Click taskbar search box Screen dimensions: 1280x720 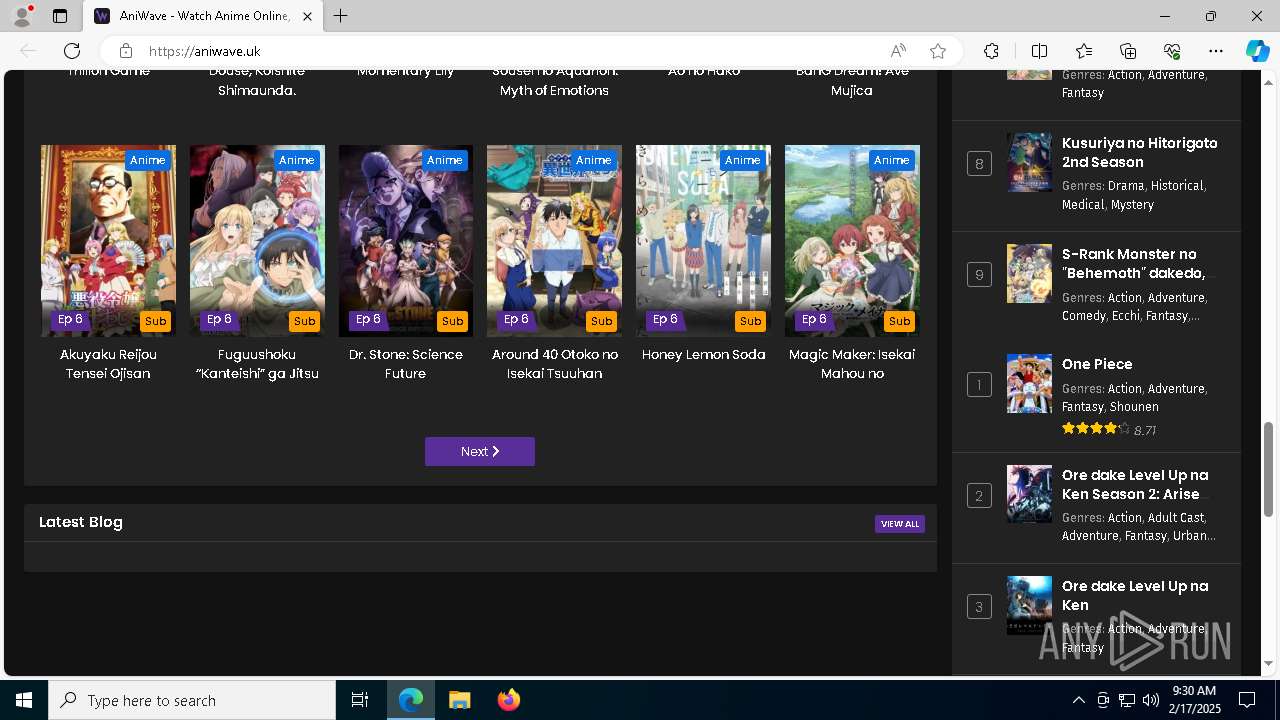coord(192,700)
